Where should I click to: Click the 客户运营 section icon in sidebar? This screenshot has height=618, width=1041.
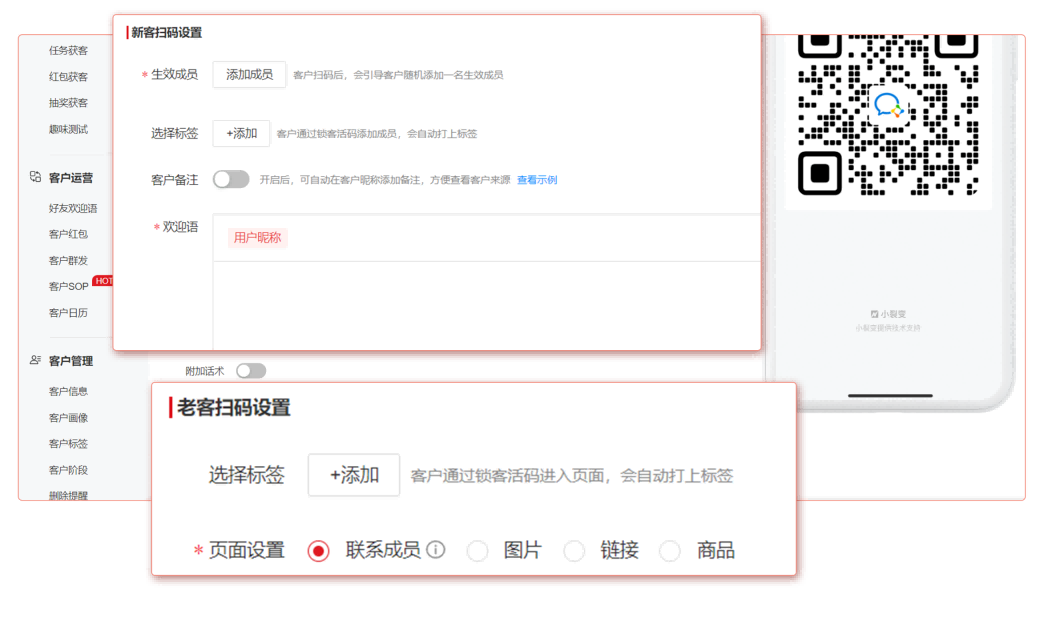click(35, 177)
